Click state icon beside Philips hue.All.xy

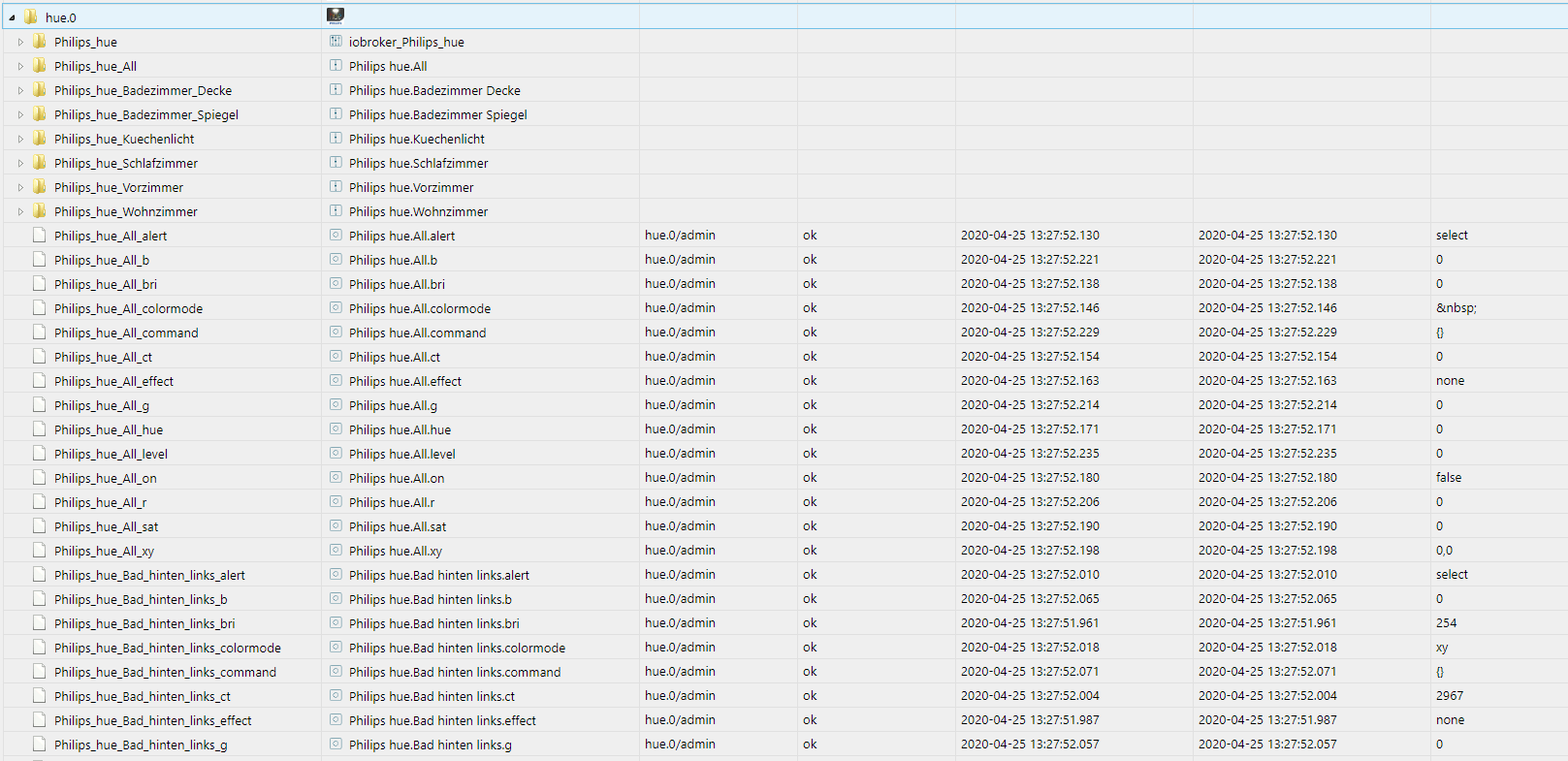[x=336, y=550]
